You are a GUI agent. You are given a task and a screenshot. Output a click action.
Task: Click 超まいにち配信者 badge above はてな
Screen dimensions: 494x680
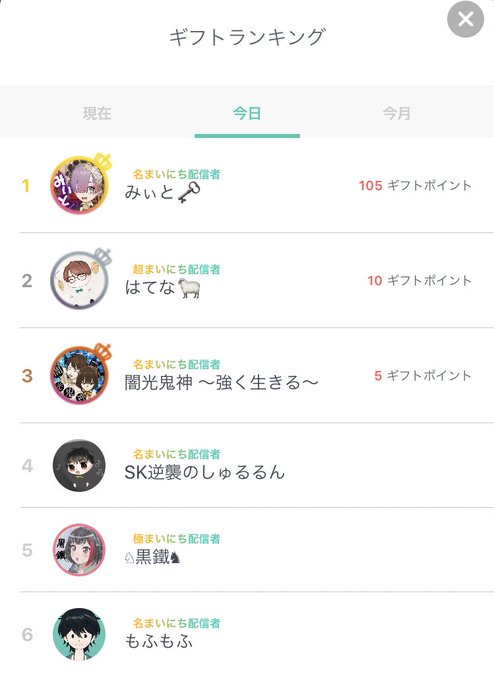177,269
